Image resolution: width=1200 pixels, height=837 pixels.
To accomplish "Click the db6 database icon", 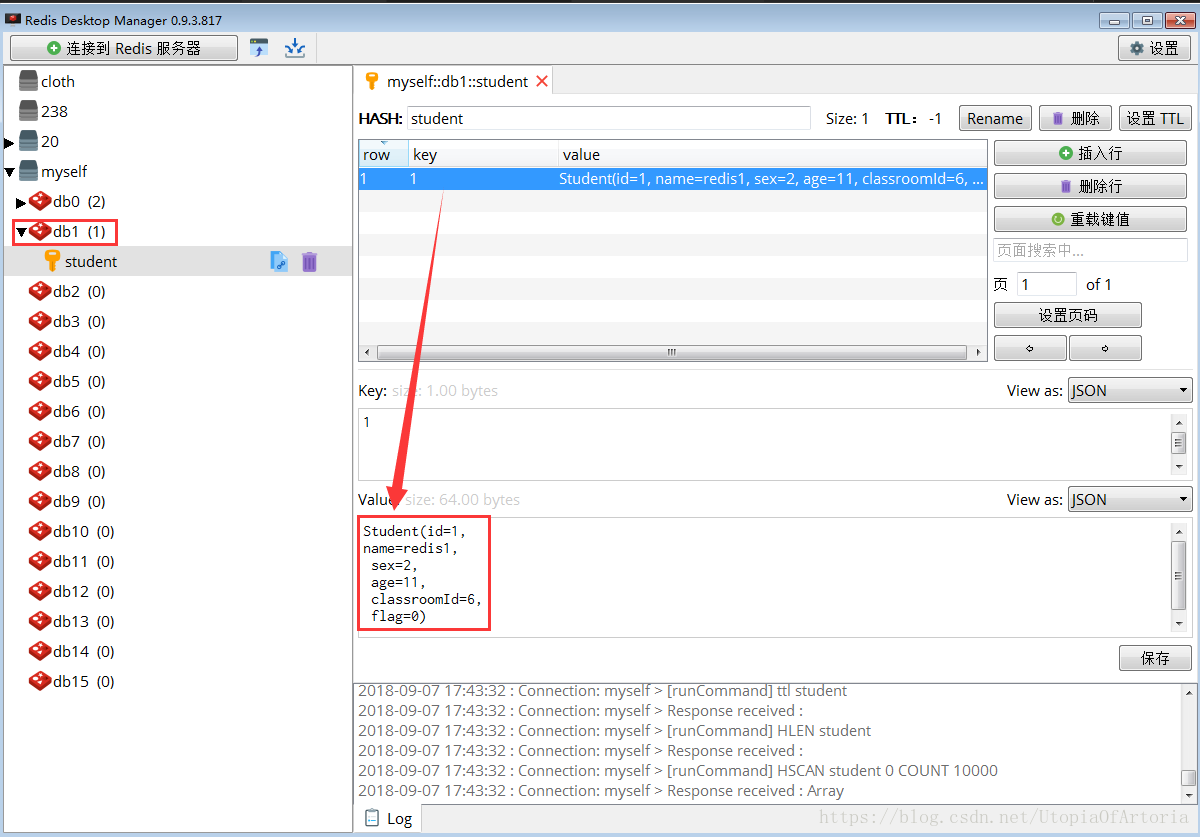I will point(40,411).
